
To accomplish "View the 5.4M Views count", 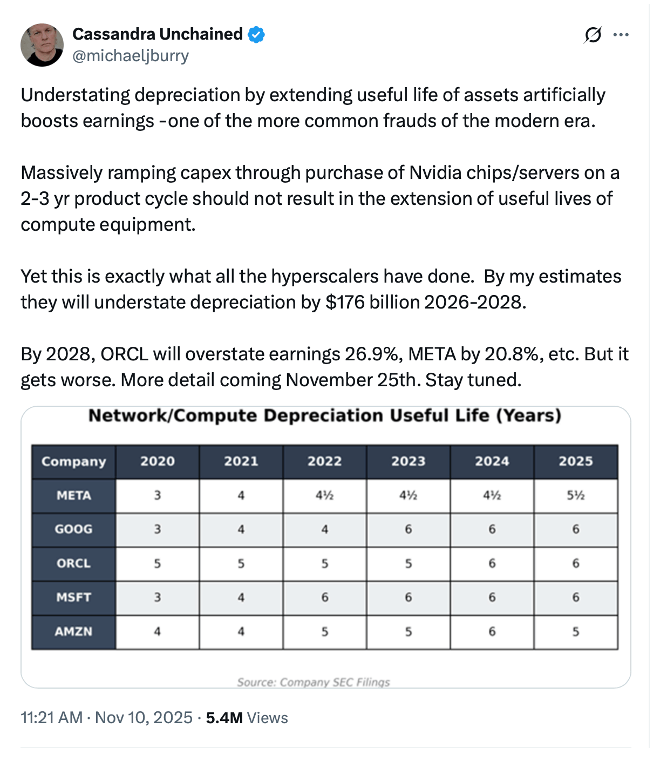I will click(246, 717).
